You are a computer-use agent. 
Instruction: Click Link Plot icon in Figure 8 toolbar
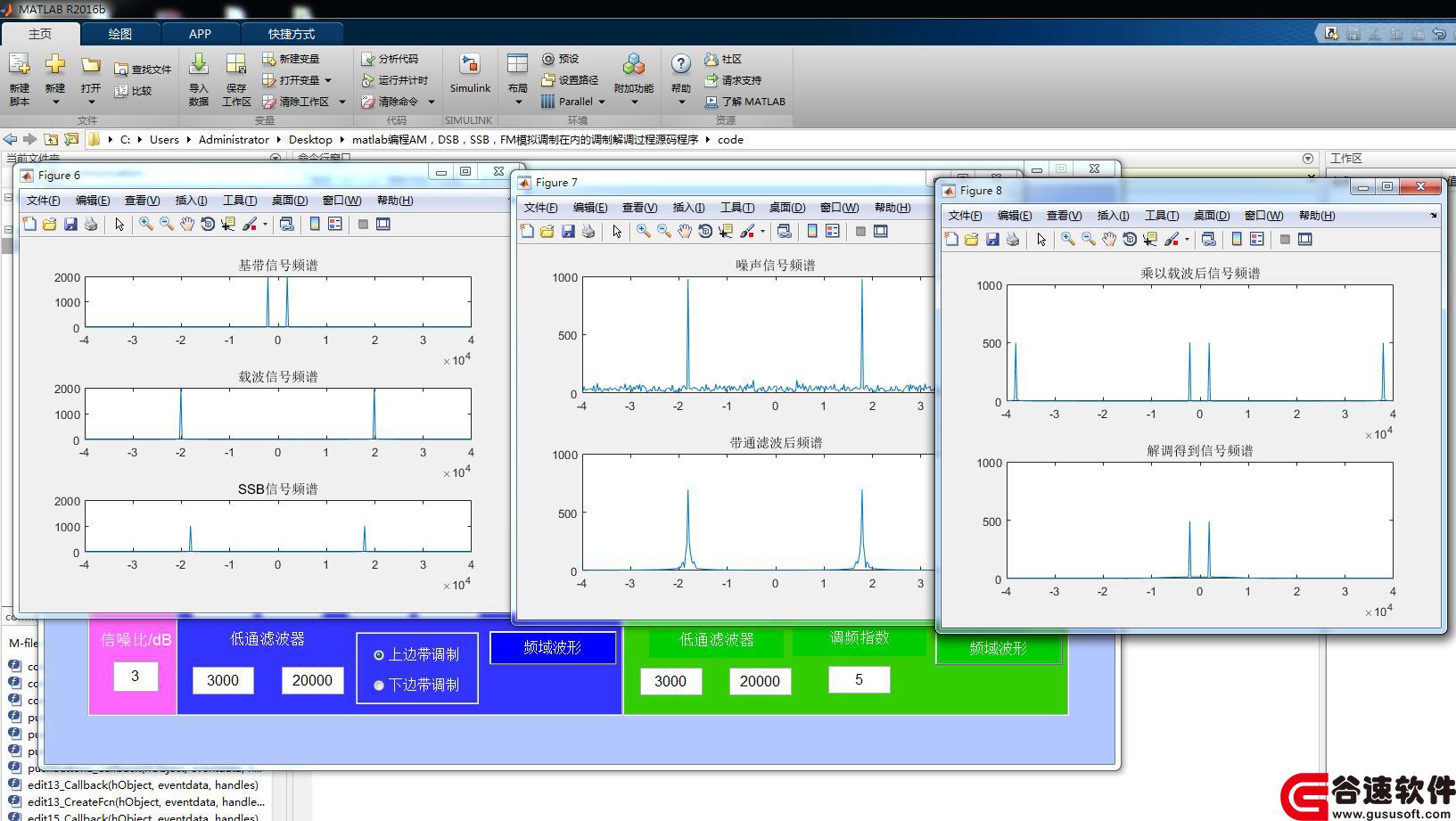pos(1209,239)
